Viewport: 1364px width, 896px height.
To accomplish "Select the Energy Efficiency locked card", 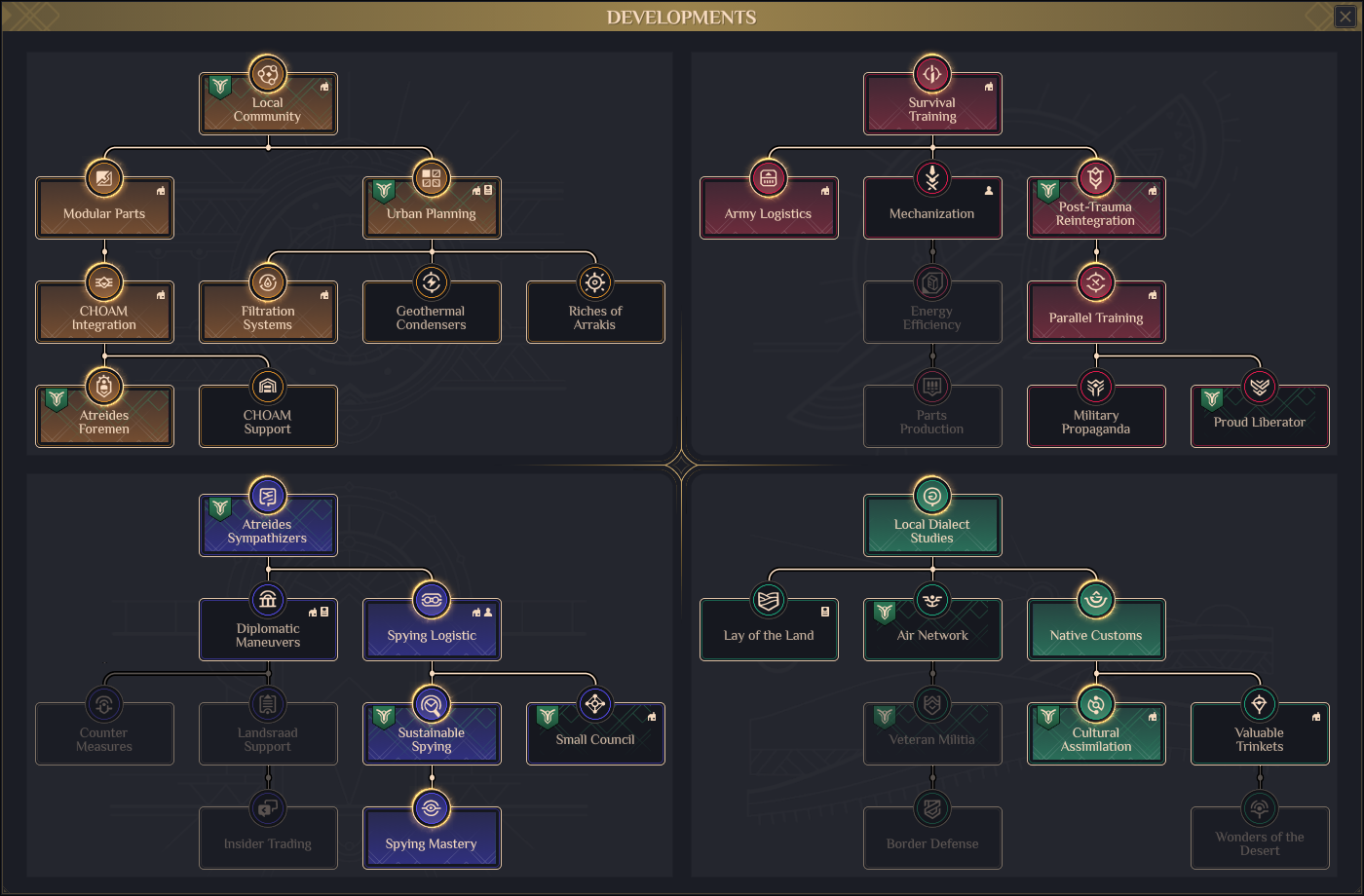I will [932, 312].
